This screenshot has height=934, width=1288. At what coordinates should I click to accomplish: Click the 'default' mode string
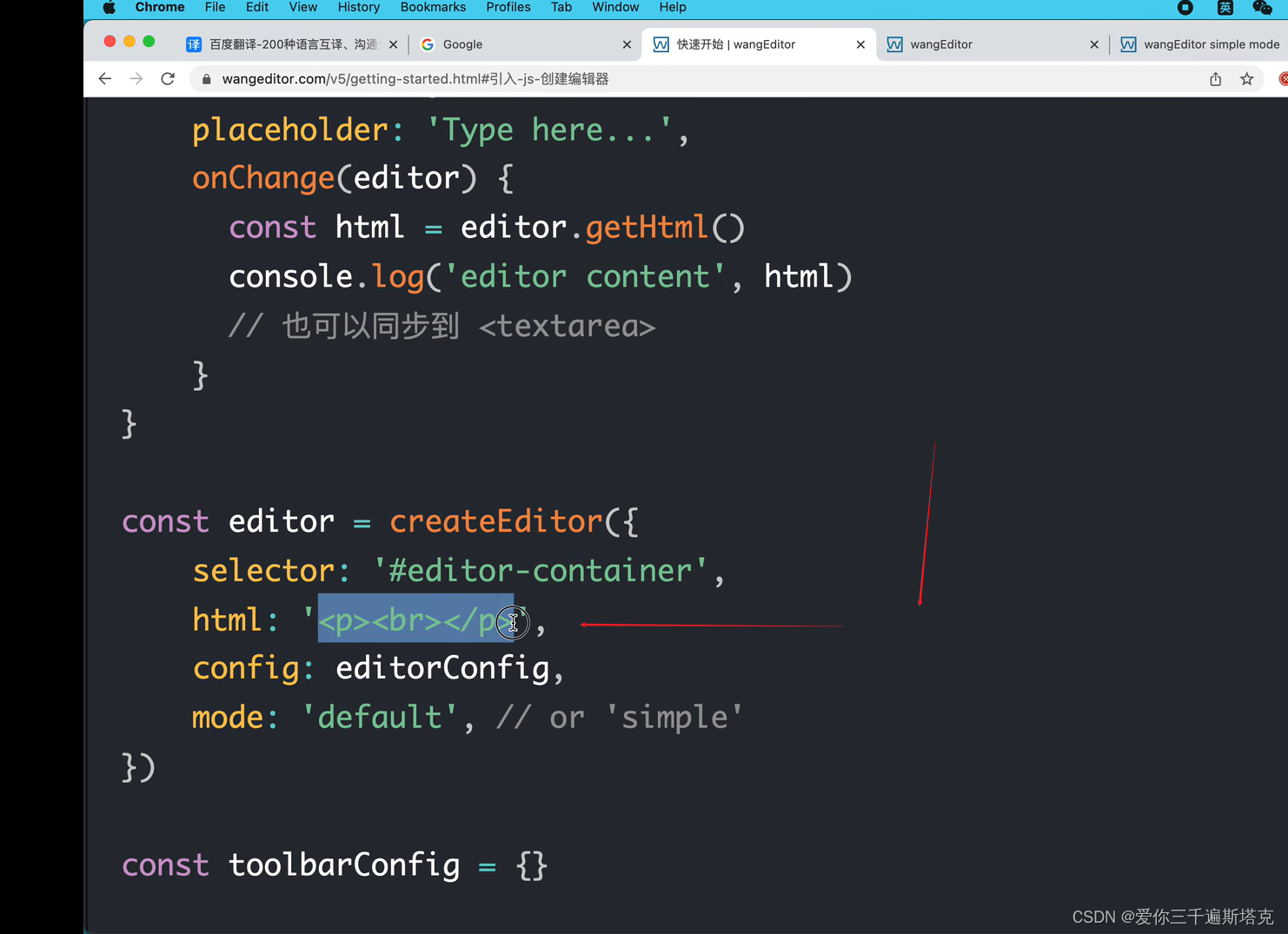coord(379,718)
